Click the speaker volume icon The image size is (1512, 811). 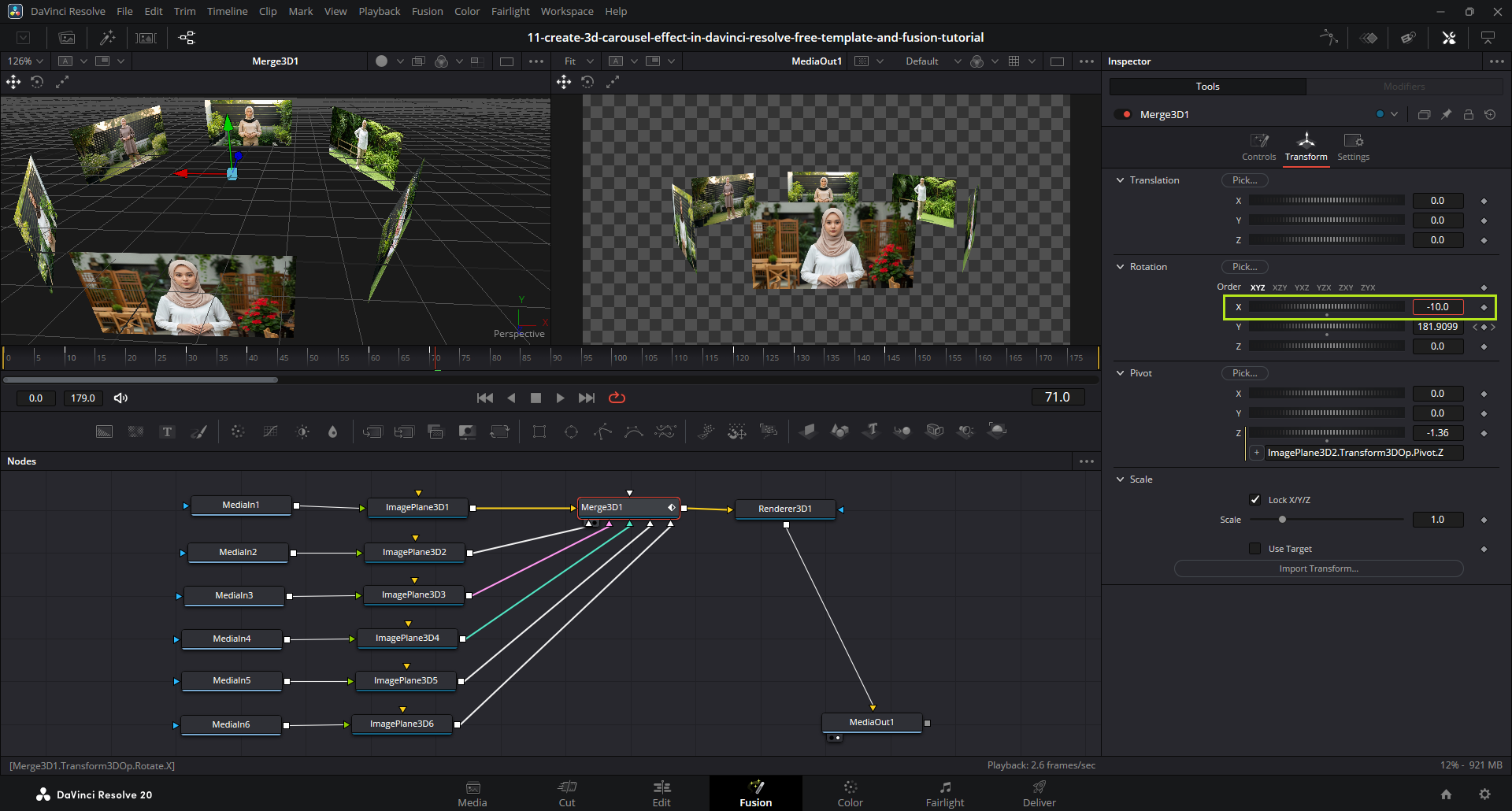120,398
